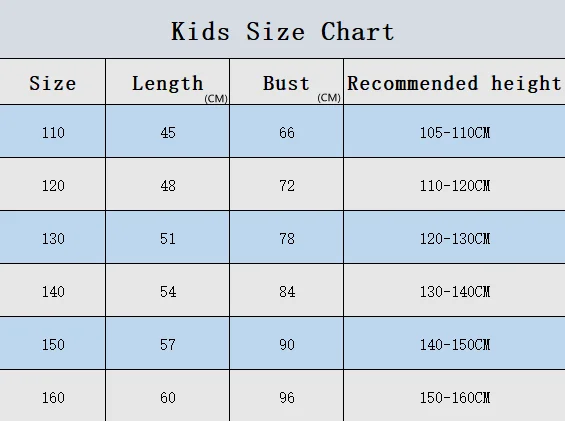Click length value 45
Viewport: 565px width, 421px height.
[x=168, y=133]
